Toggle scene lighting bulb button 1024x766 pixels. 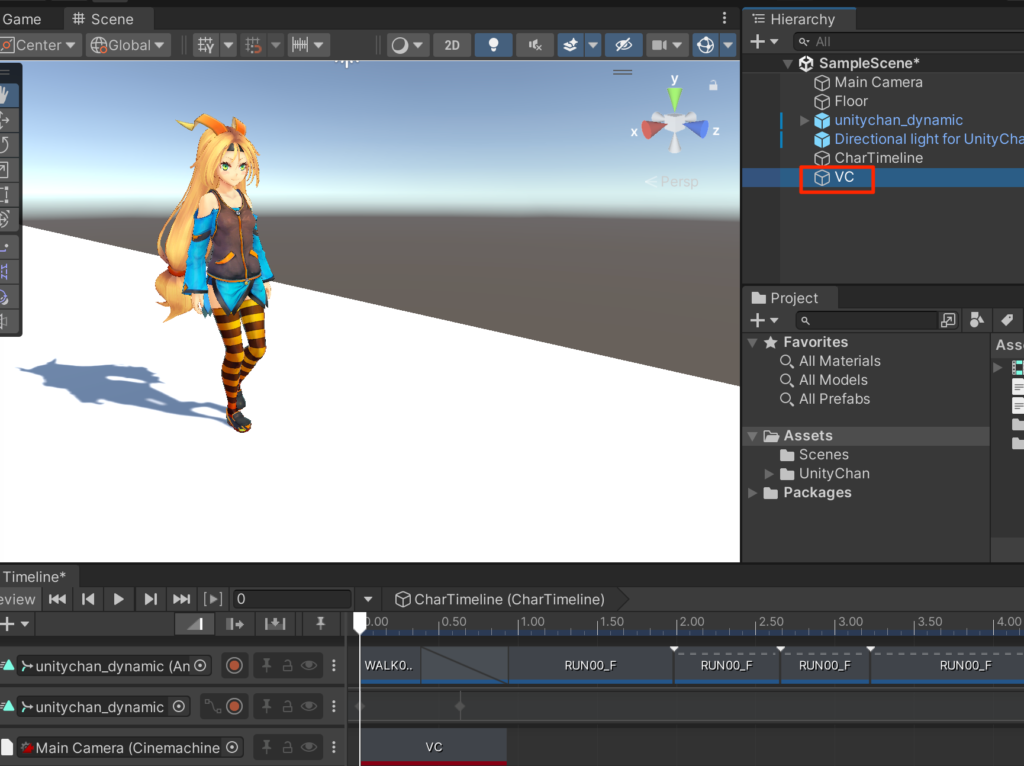(494, 45)
